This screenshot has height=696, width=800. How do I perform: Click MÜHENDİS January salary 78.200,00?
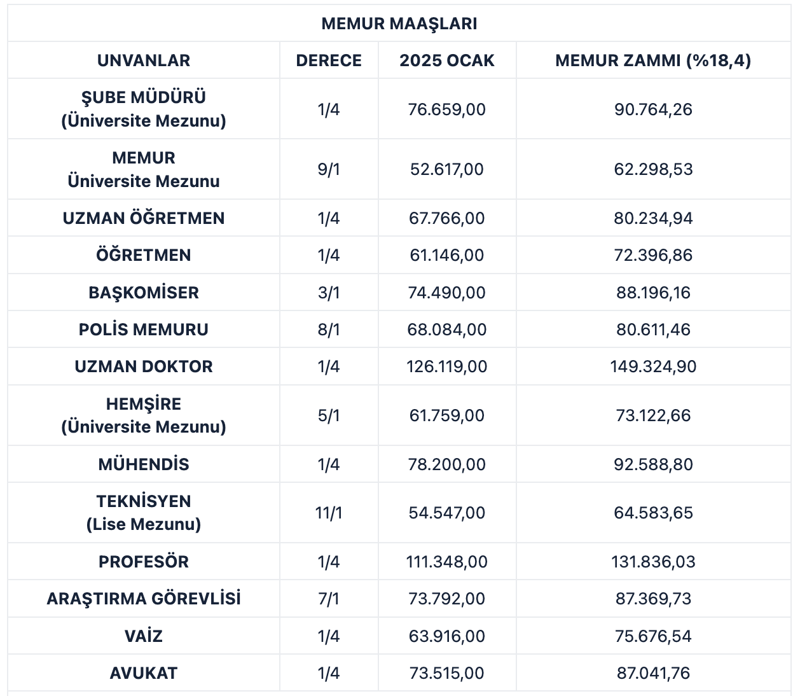coord(447,464)
